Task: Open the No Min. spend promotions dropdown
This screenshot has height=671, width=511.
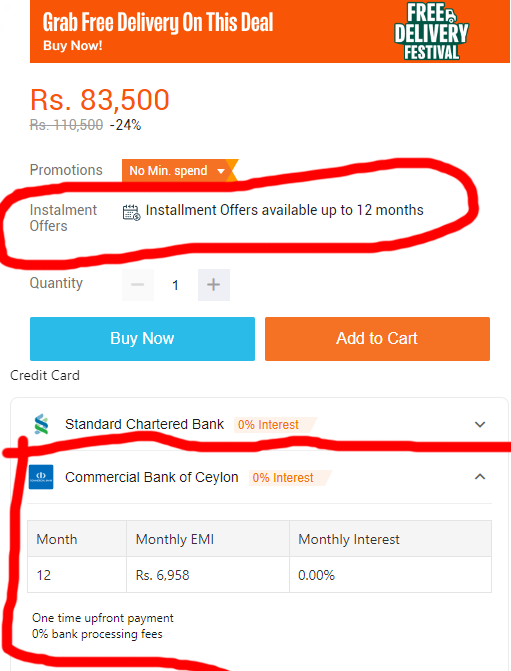Action: coord(178,170)
